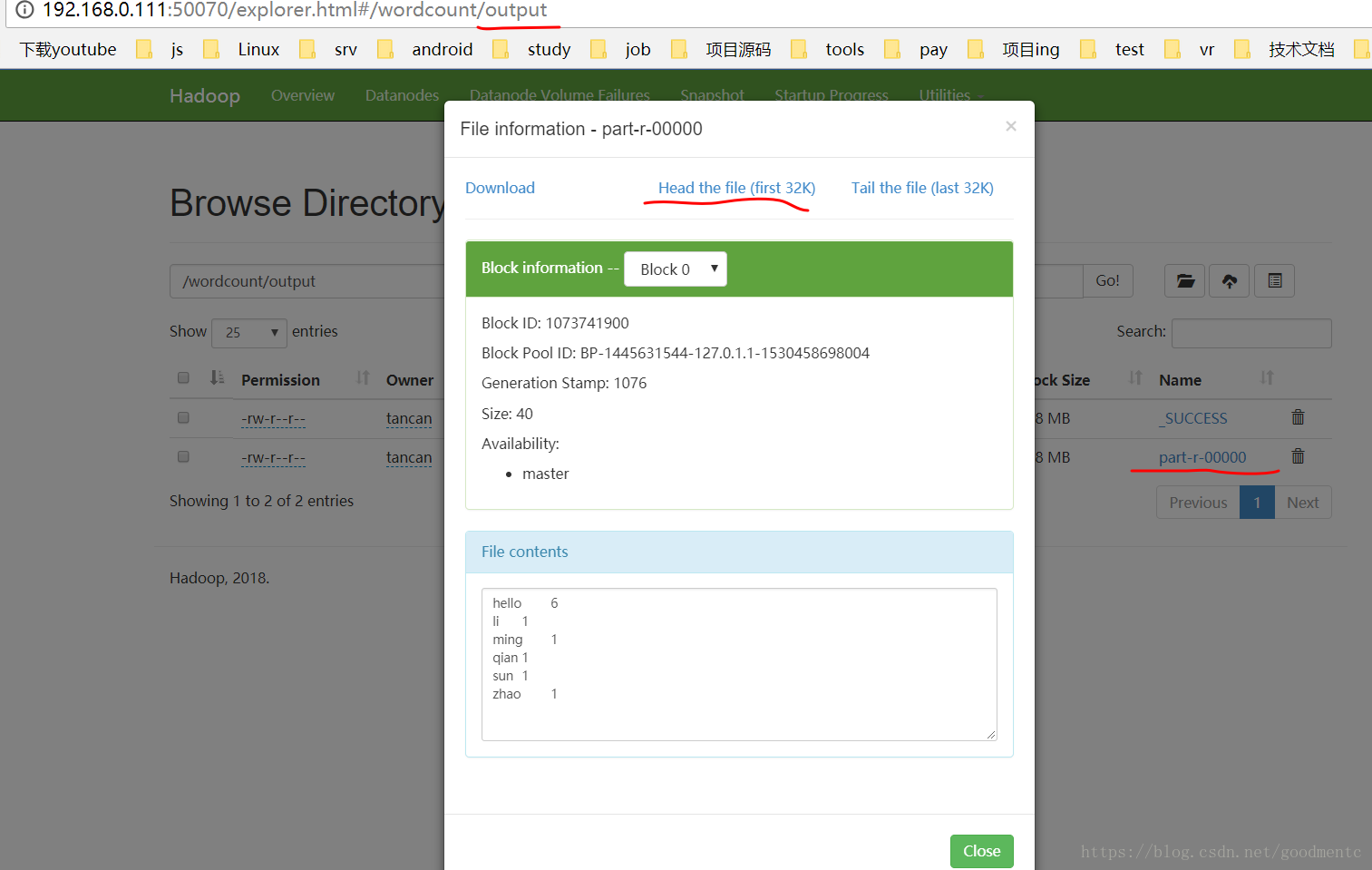Click the File contents panel heading
Screen dimensions: 1372x870
pos(739,552)
